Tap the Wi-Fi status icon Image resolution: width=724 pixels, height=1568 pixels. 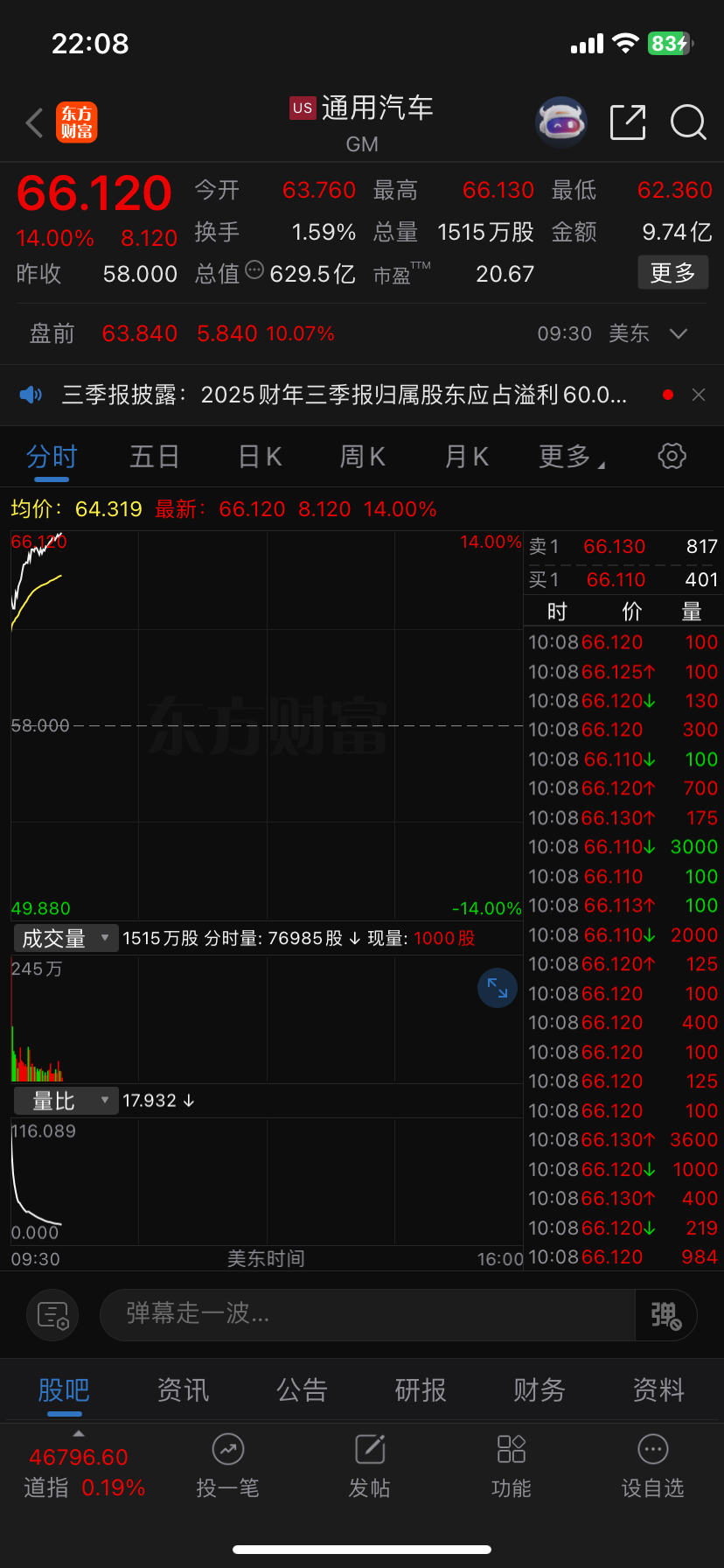point(625,44)
